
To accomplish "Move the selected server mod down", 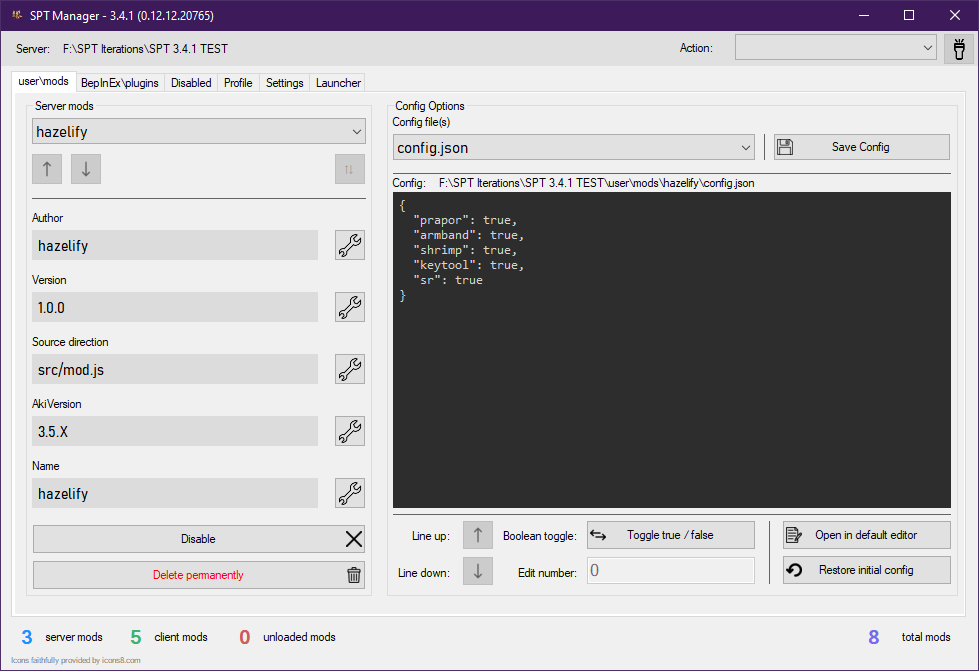I will 86,169.
